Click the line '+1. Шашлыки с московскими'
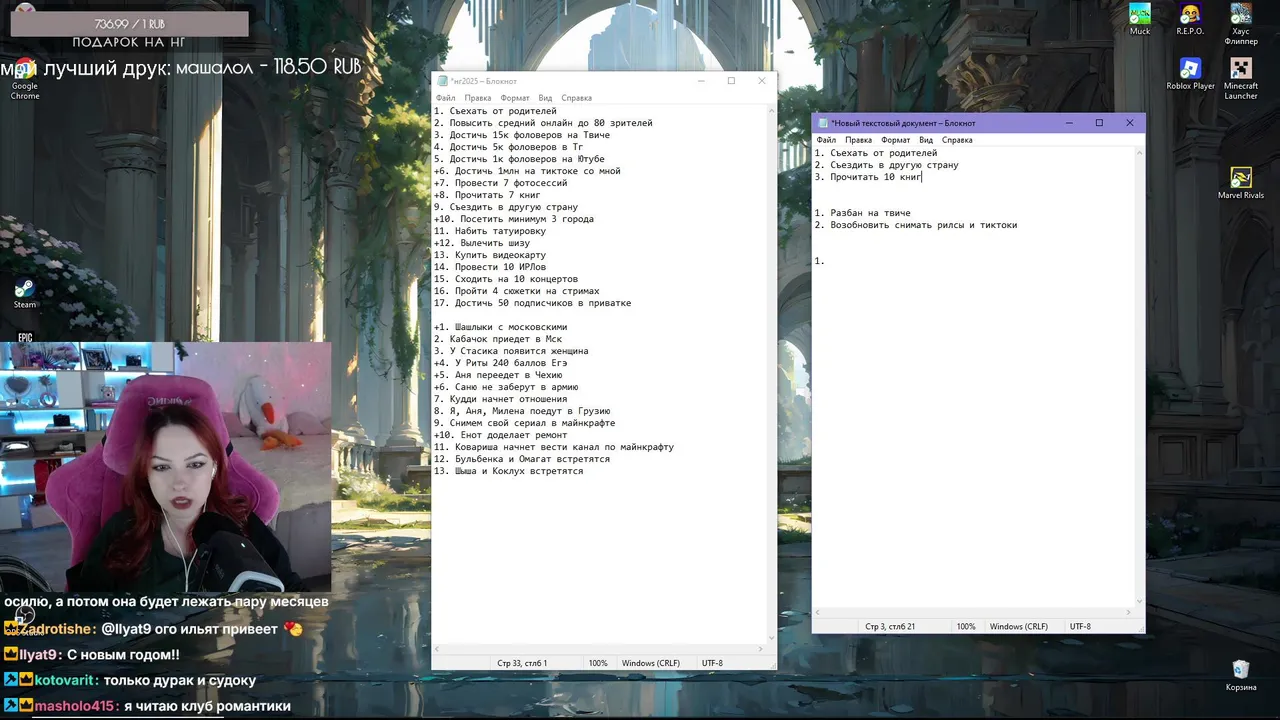The width and height of the screenshot is (1280, 720). (501, 327)
